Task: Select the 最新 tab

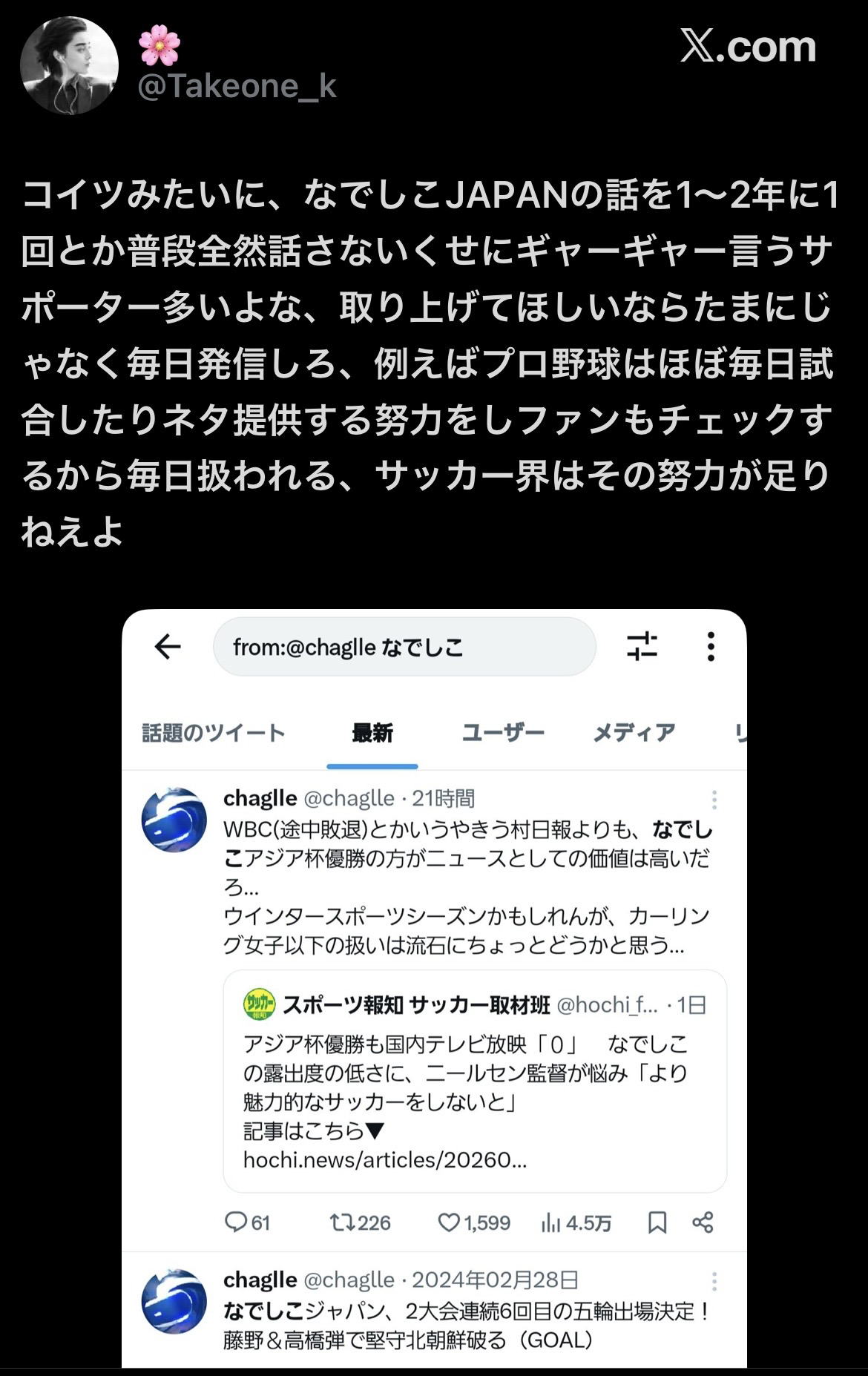Action: pyautogui.click(x=372, y=733)
